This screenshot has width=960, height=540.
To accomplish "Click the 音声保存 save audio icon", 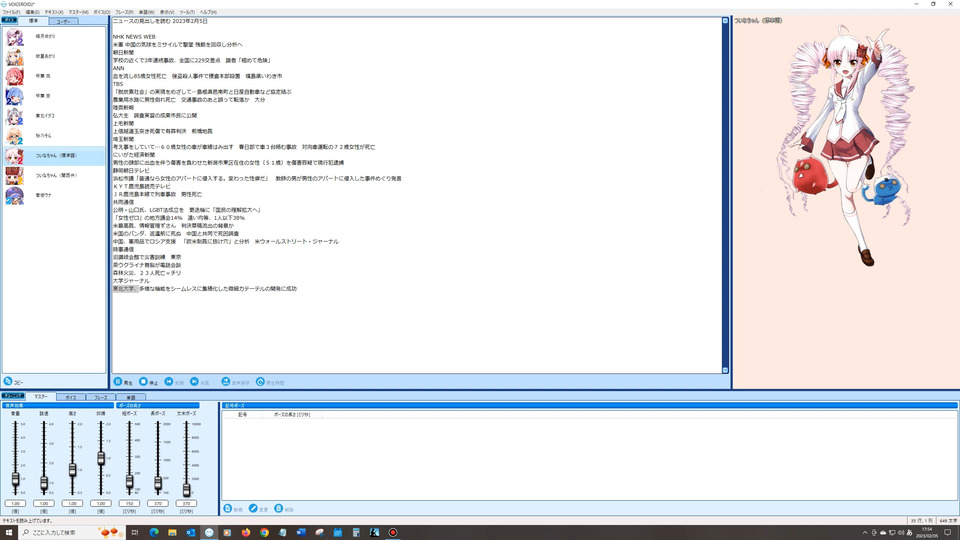I will [x=225, y=381].
